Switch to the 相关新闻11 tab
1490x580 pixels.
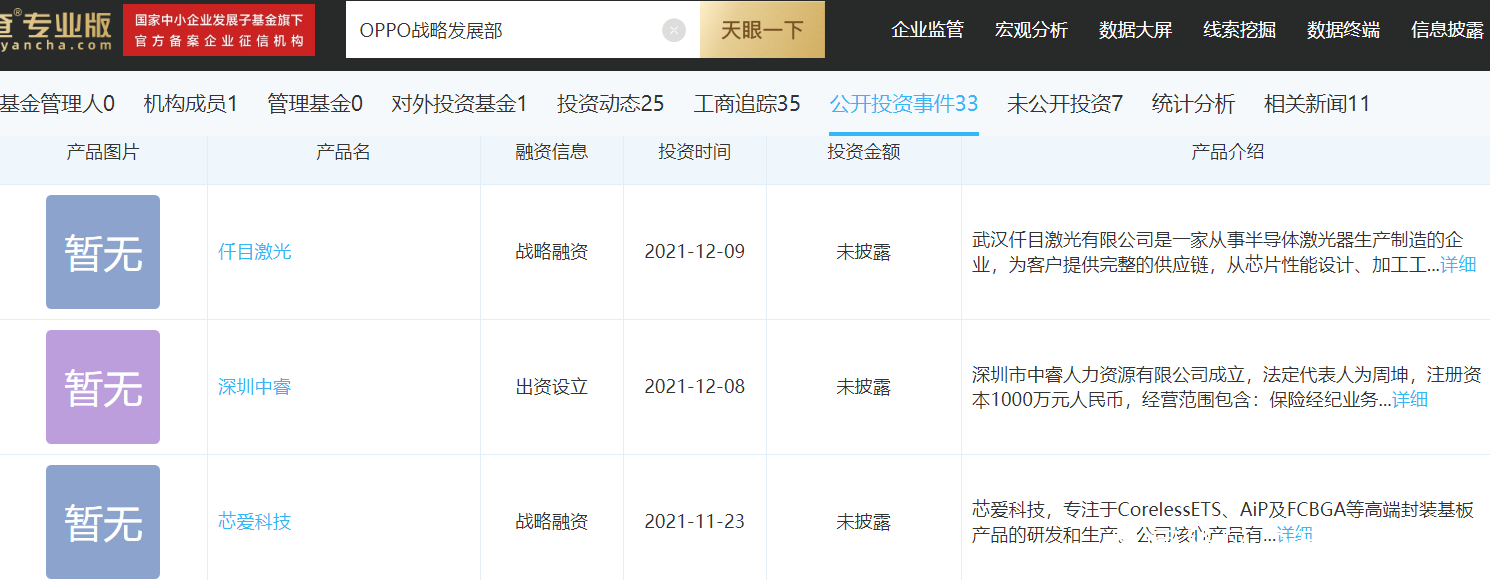pyautogui.click(x=1317, y=103)
